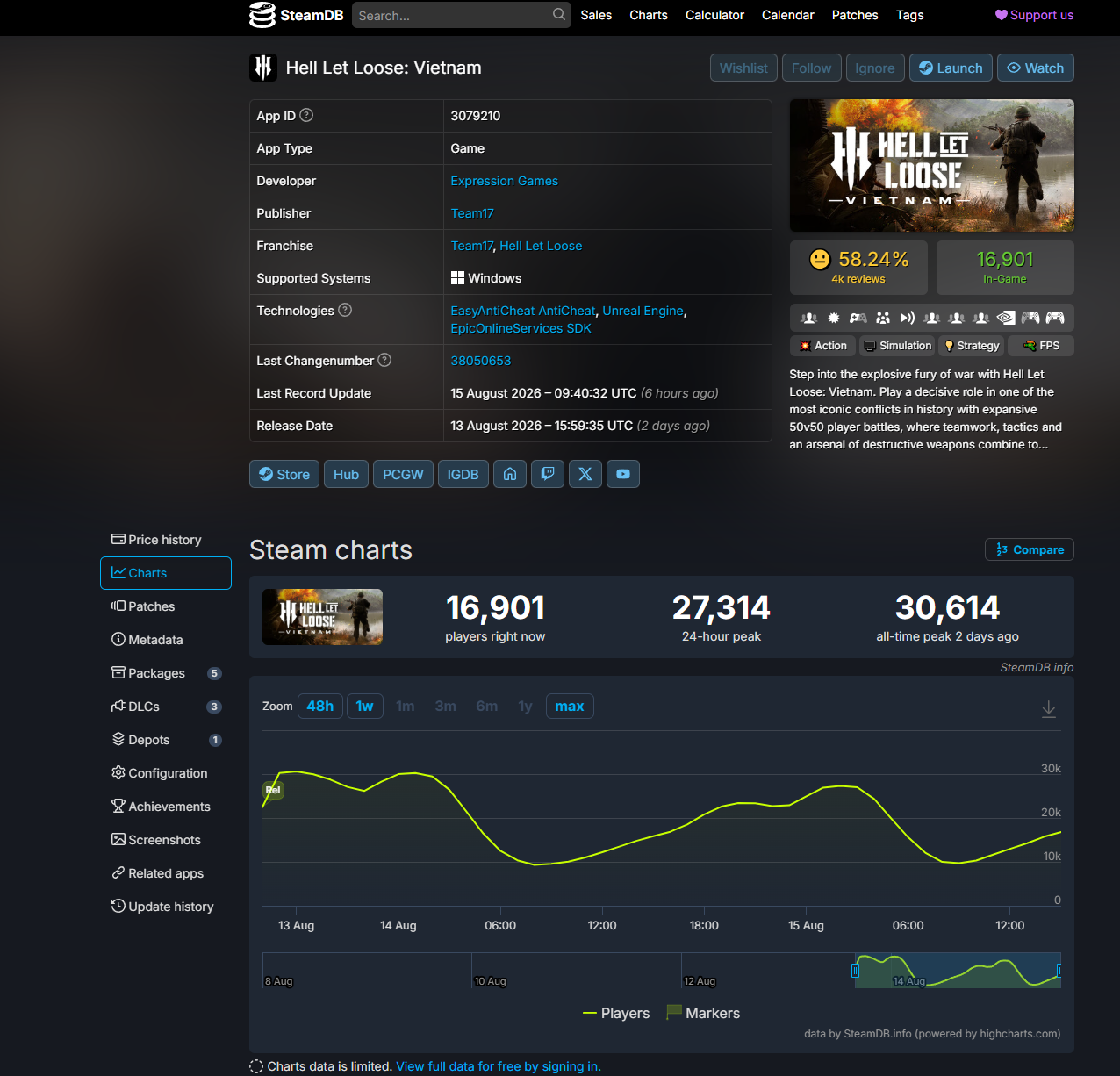Click the left handle of chart range navigator
This screenshot has width=1120, height=1076.
point(855,971)
